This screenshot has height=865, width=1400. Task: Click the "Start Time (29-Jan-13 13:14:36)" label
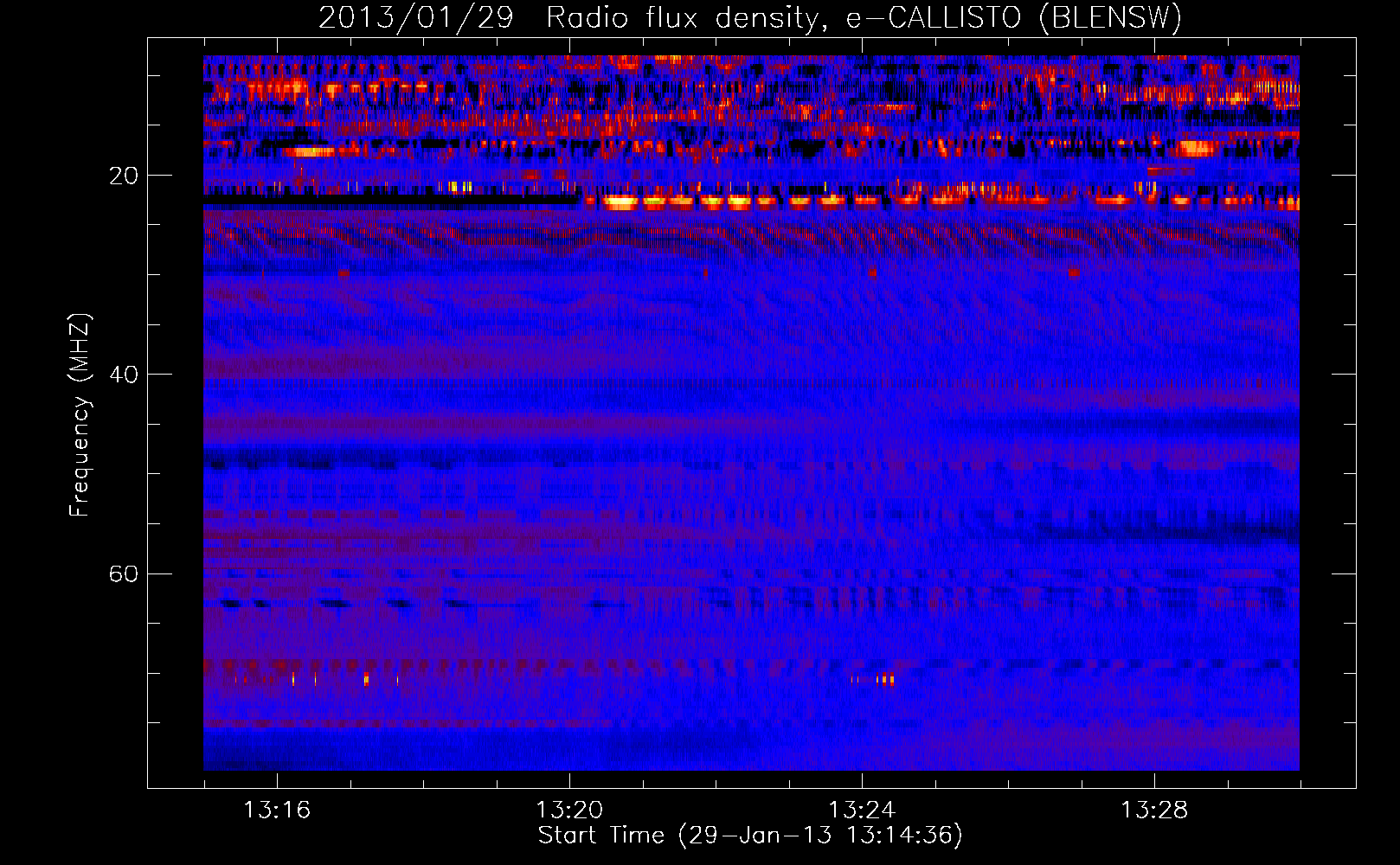coord(750,836)
